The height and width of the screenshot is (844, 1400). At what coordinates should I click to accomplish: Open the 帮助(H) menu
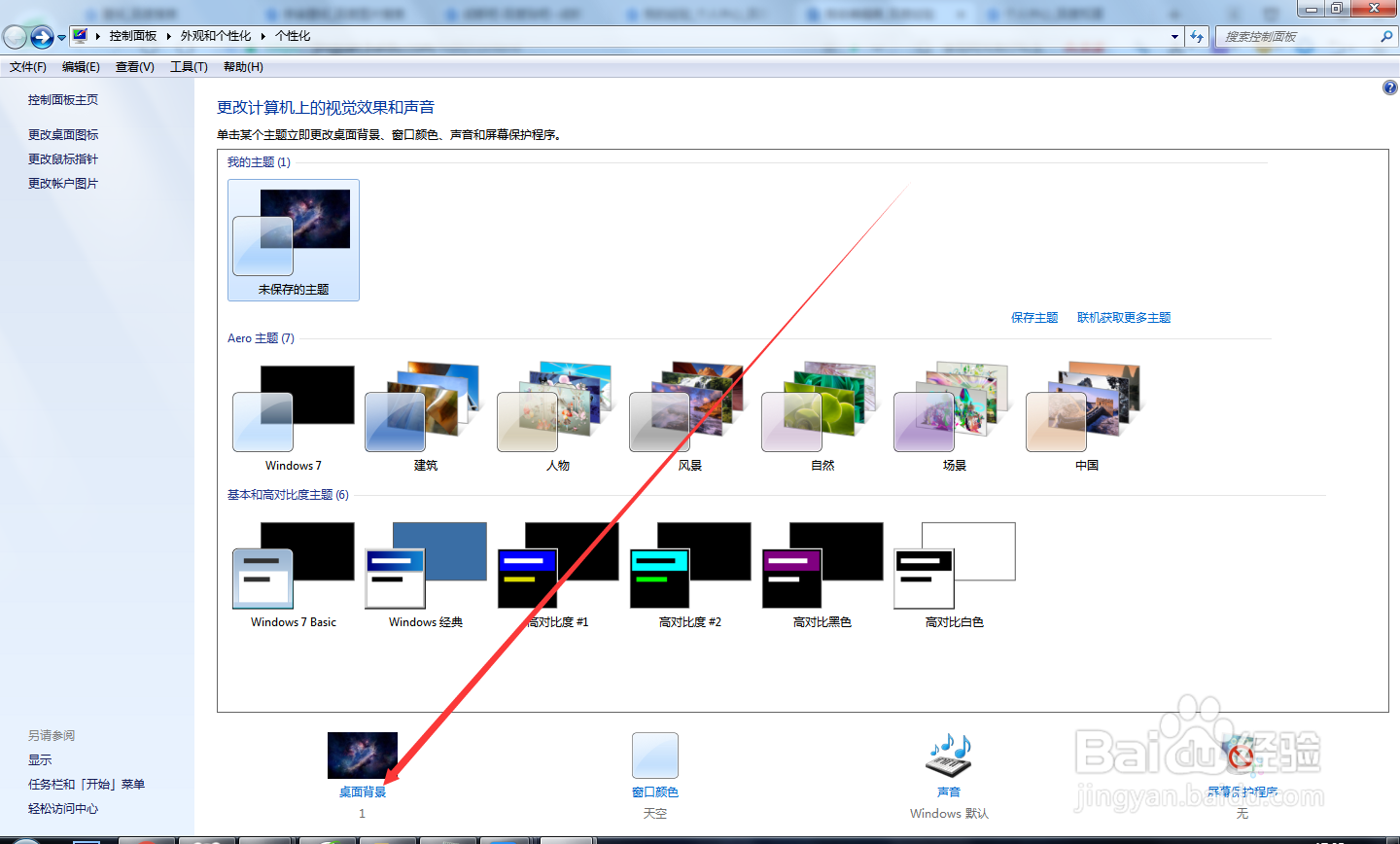click(243, 67)
